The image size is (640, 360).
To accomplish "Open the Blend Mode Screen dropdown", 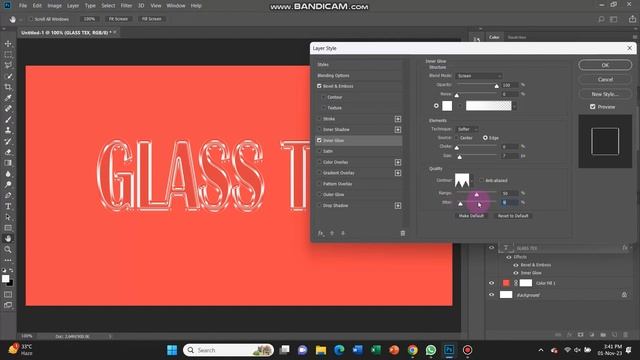I will (478, 76).
